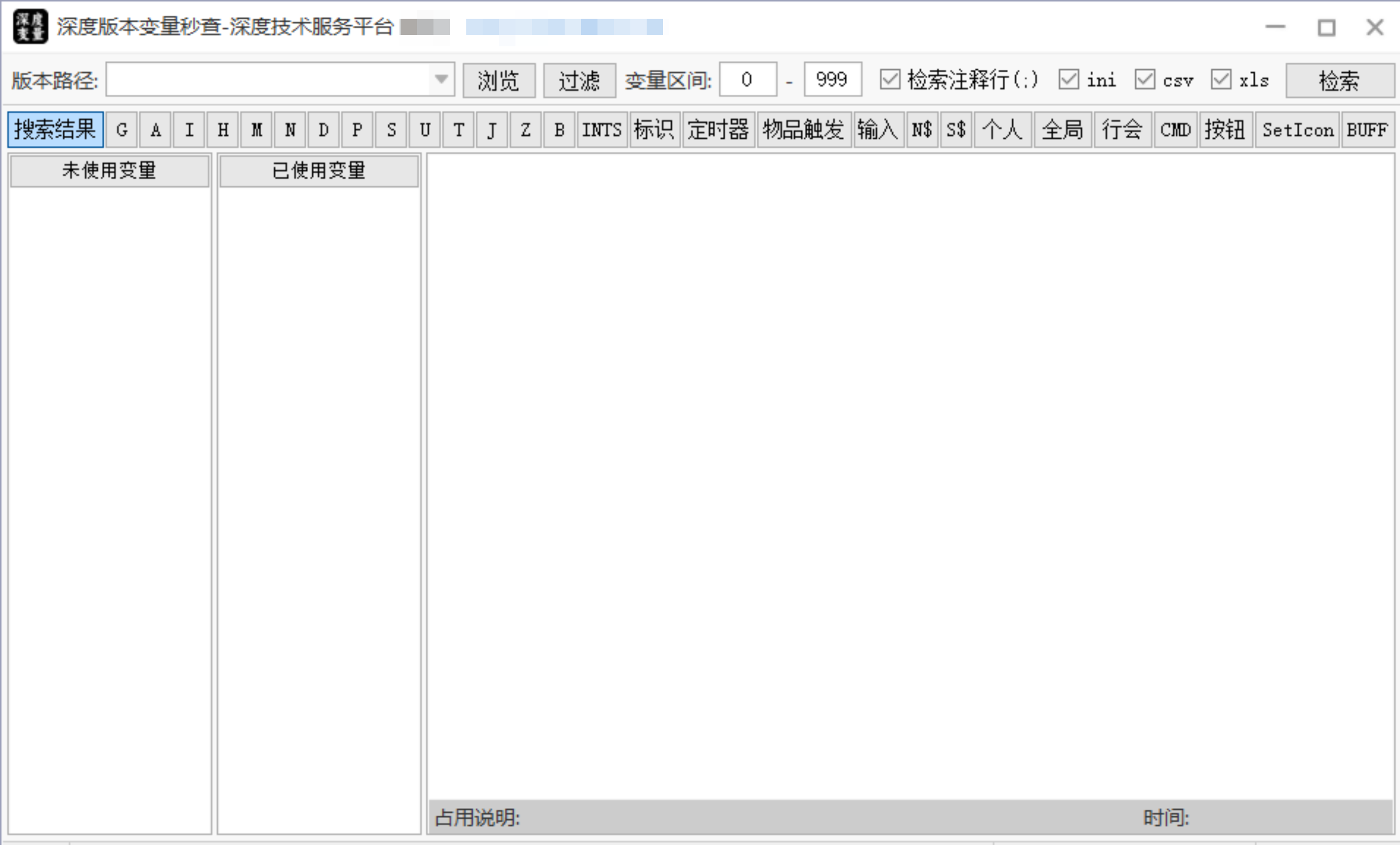Open the G variable tab
1400x845 pixels.
pos(122,130)
